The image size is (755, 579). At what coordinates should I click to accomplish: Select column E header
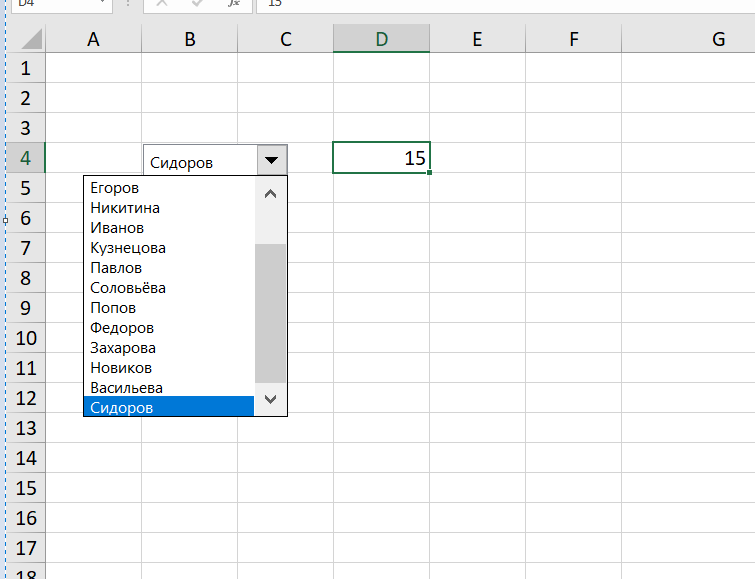[x=477, y=39]
